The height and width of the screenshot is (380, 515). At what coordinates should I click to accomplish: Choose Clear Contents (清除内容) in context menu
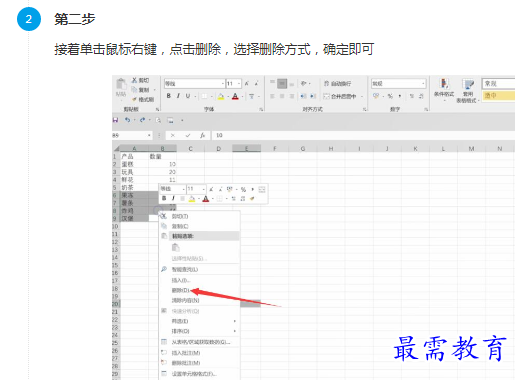pyautogui.click(x=200, y=300)
